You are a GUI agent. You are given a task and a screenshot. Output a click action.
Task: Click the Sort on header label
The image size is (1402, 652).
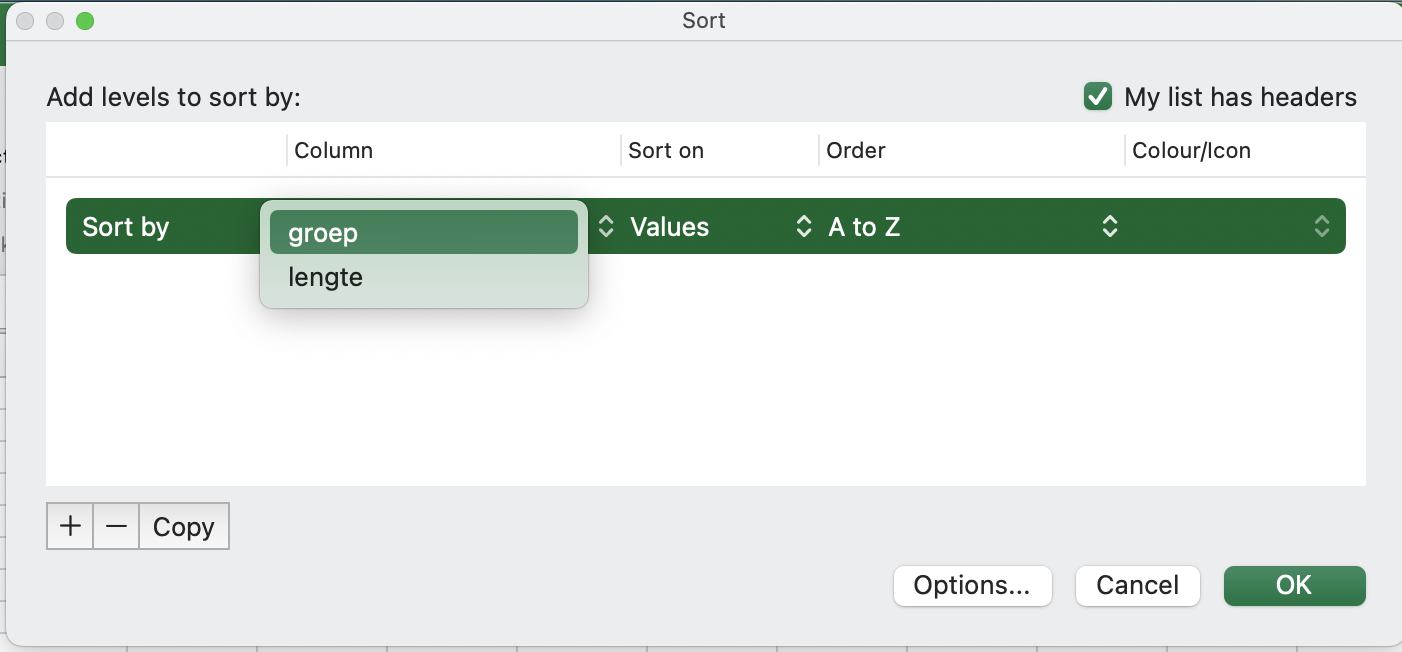pyautogui.click(x=666, y=151)
